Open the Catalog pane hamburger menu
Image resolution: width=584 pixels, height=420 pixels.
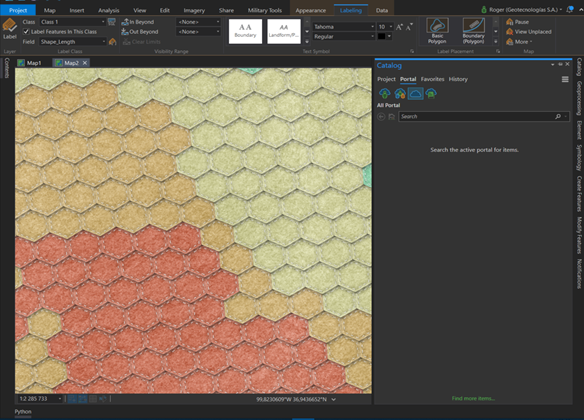pyautogui.click(x=565, y=79)
